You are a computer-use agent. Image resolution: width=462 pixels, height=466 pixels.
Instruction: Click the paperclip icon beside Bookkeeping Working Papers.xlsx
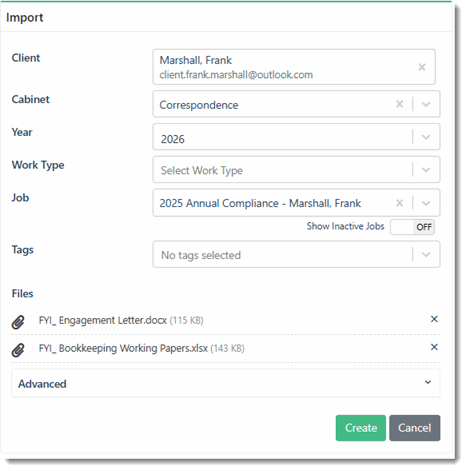(18, 350)
